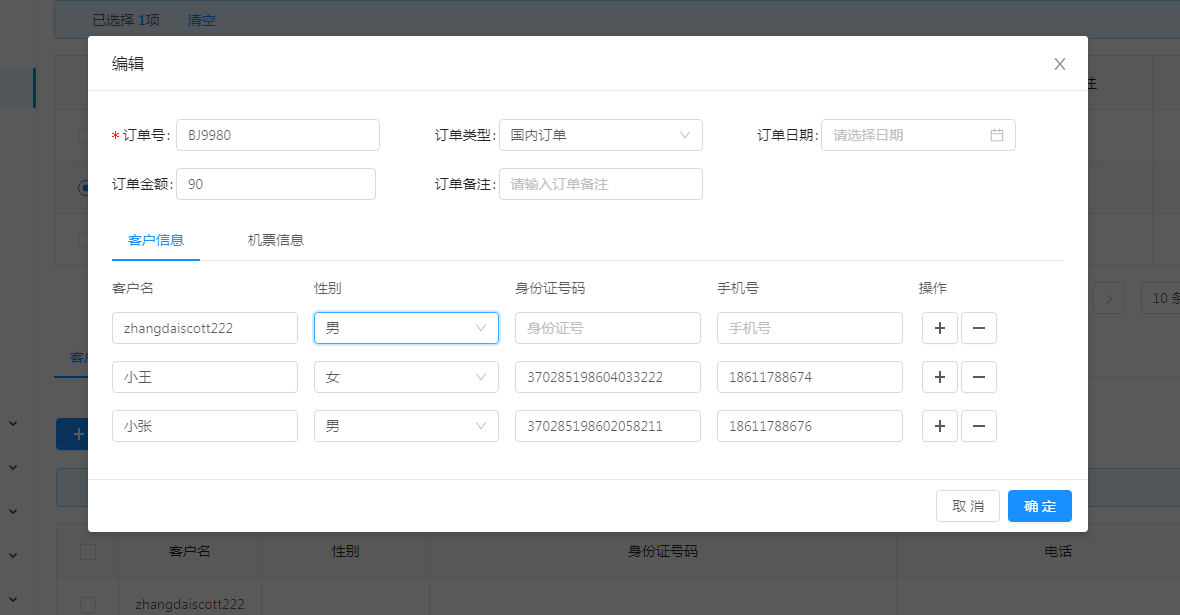1180x615 pixels.
Task: Click the add row icon beside zhangdaiscott222
Action: 939,327
